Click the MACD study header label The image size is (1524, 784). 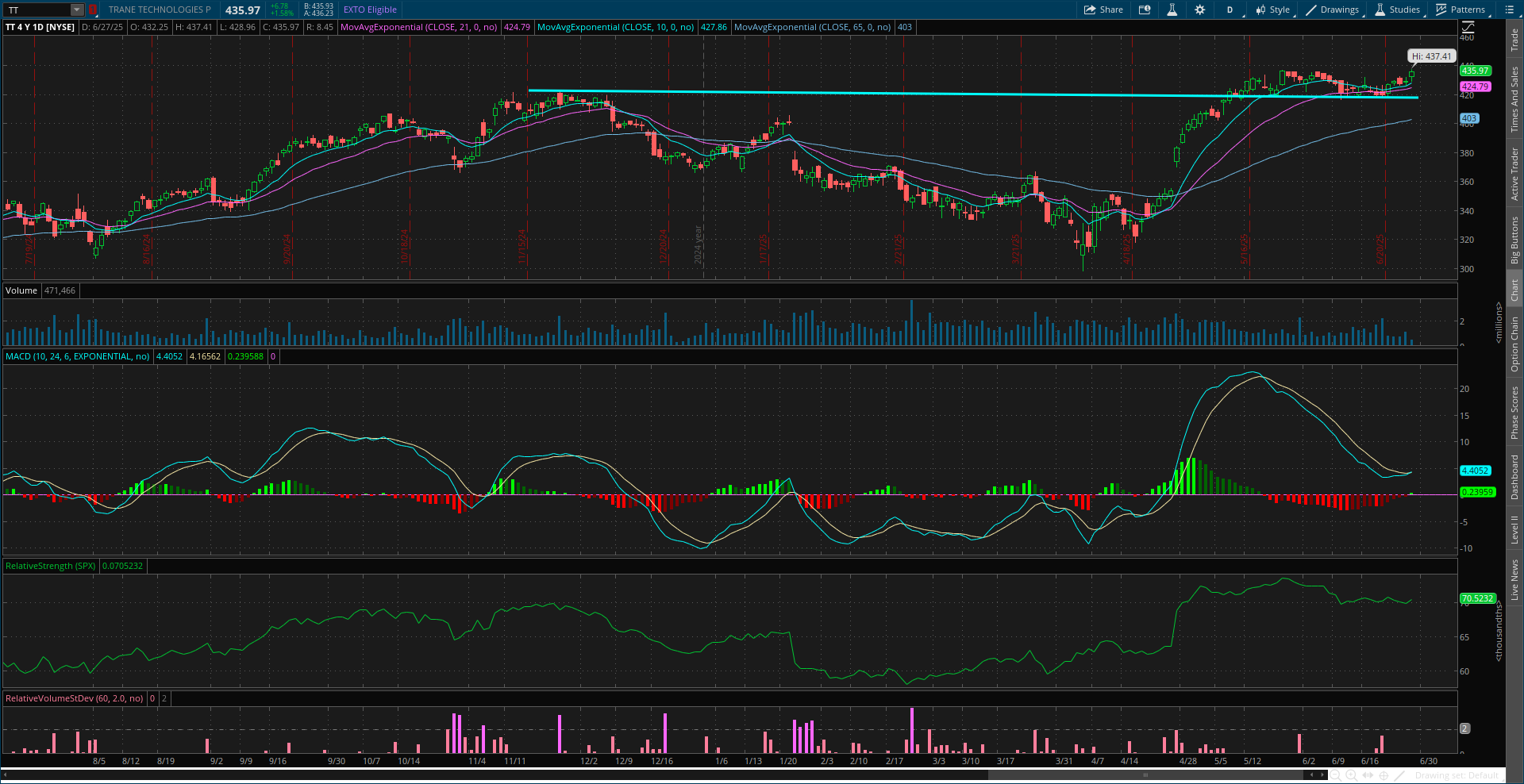[77, 356]
